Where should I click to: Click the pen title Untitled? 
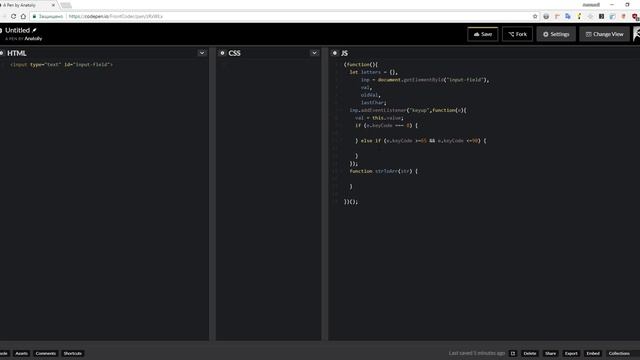click(x=18, y=30)
